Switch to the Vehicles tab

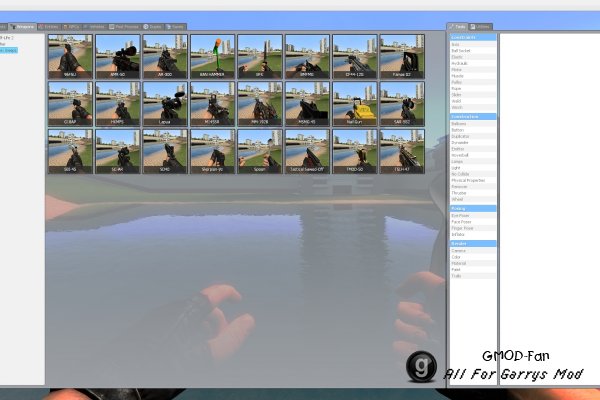click(94, 27)
